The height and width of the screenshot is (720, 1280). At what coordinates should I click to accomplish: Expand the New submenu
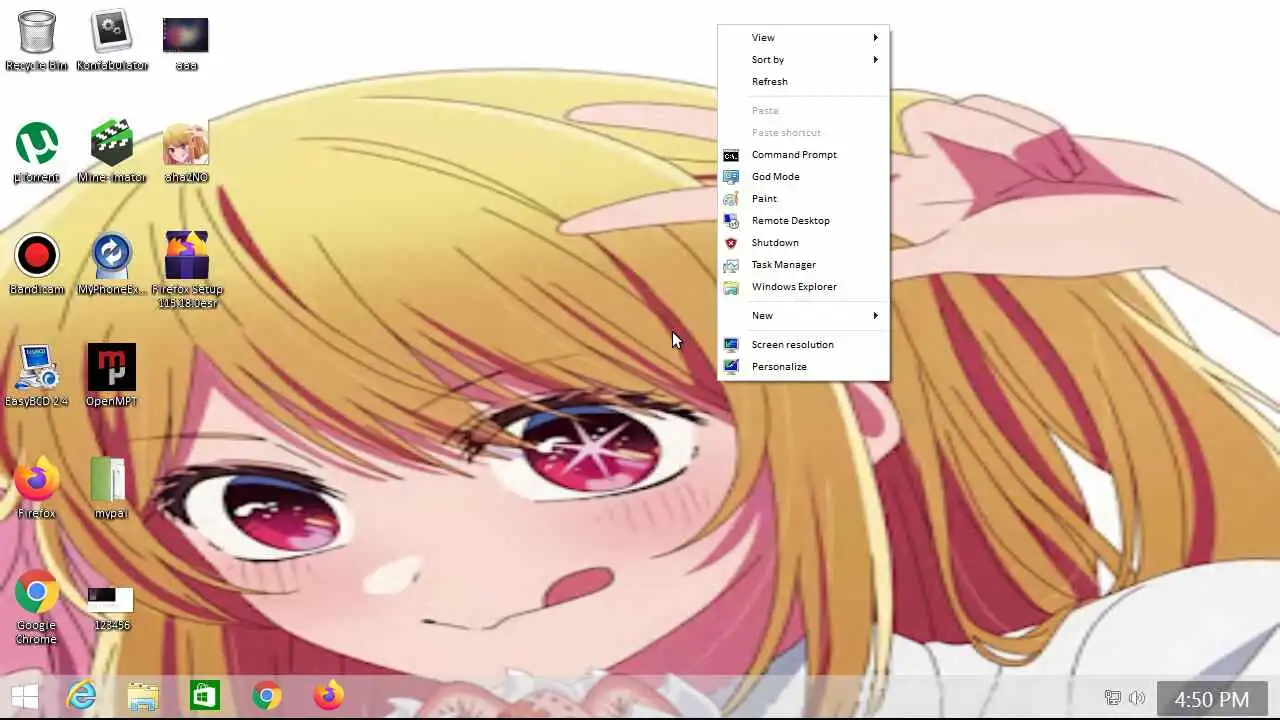(x=803, y=315)
